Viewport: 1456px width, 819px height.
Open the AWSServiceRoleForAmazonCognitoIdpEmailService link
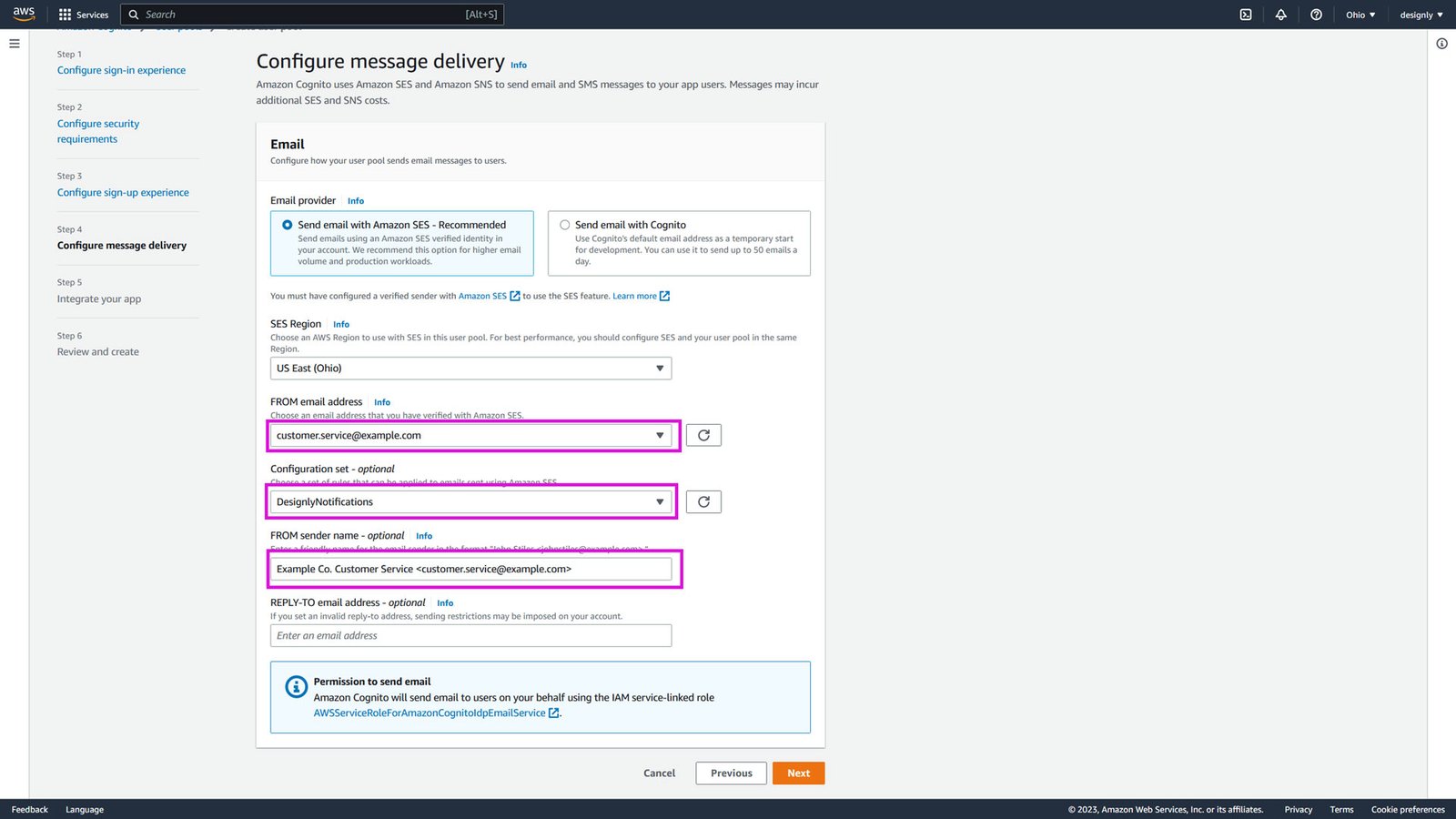[x=431, y=713]
